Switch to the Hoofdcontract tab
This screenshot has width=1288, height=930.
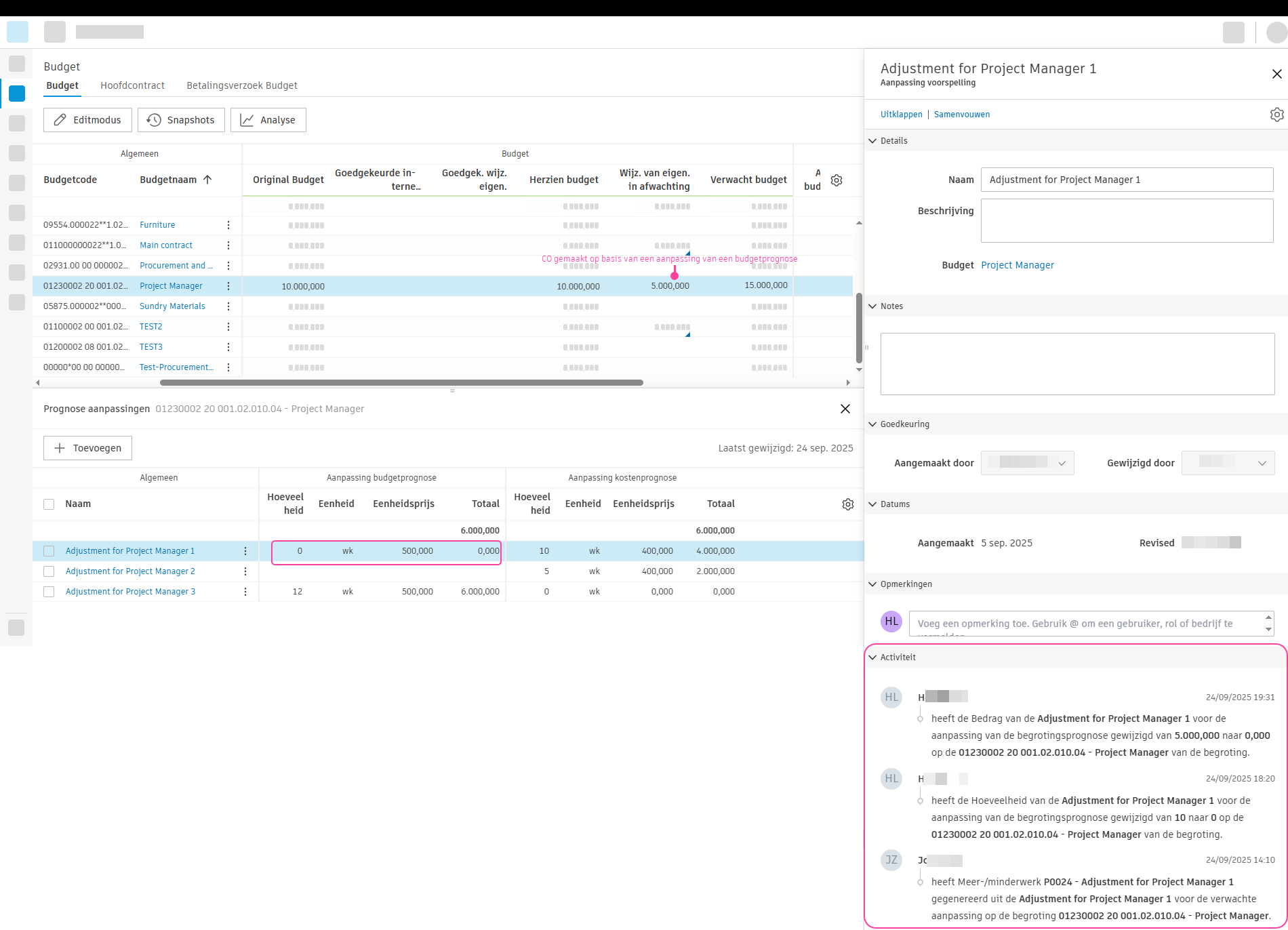click(133, 85)
